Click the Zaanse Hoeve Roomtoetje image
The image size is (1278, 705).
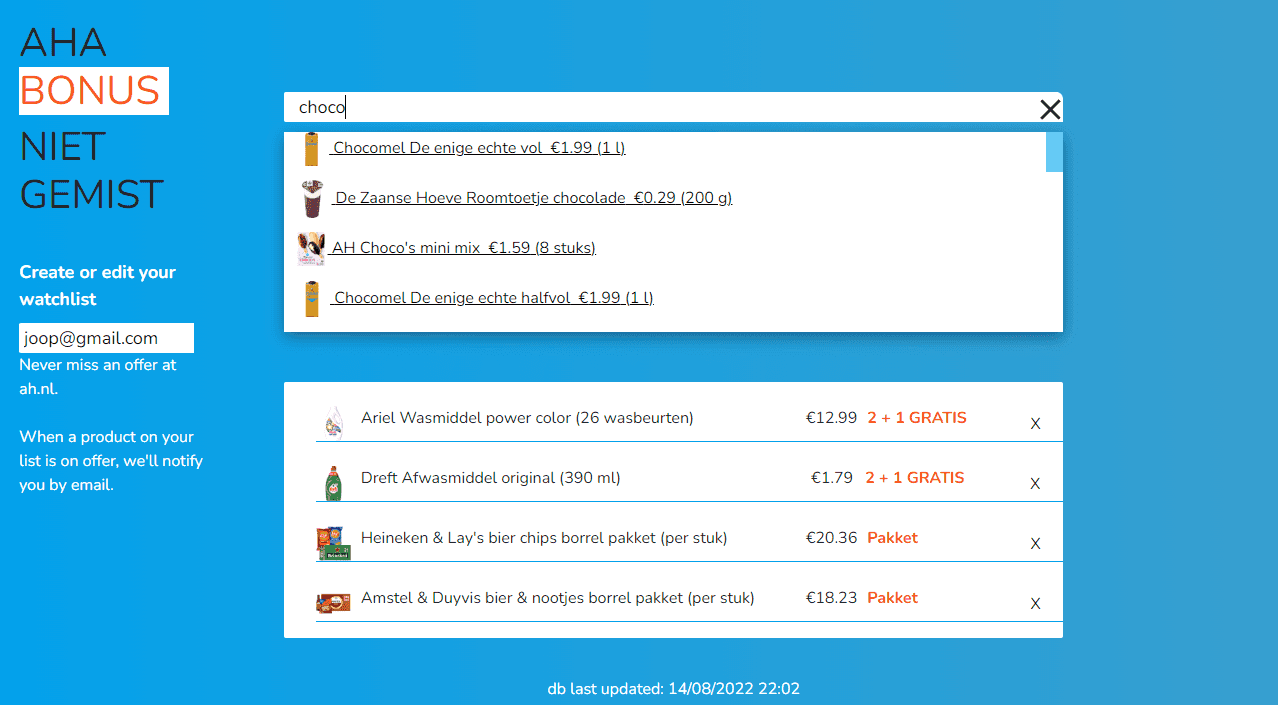[313, 199]
